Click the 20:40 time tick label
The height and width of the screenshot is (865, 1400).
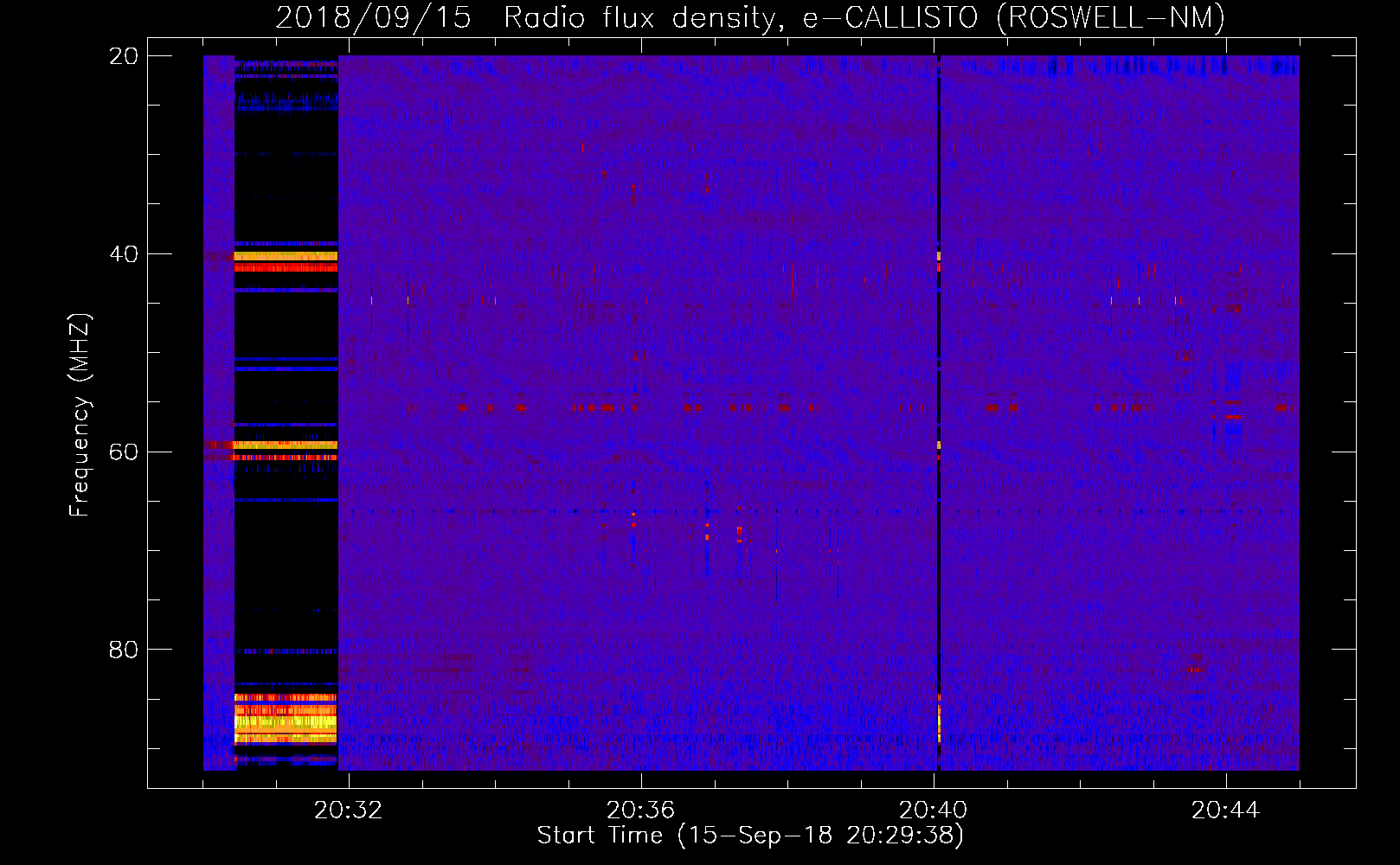tap(934, 811)
